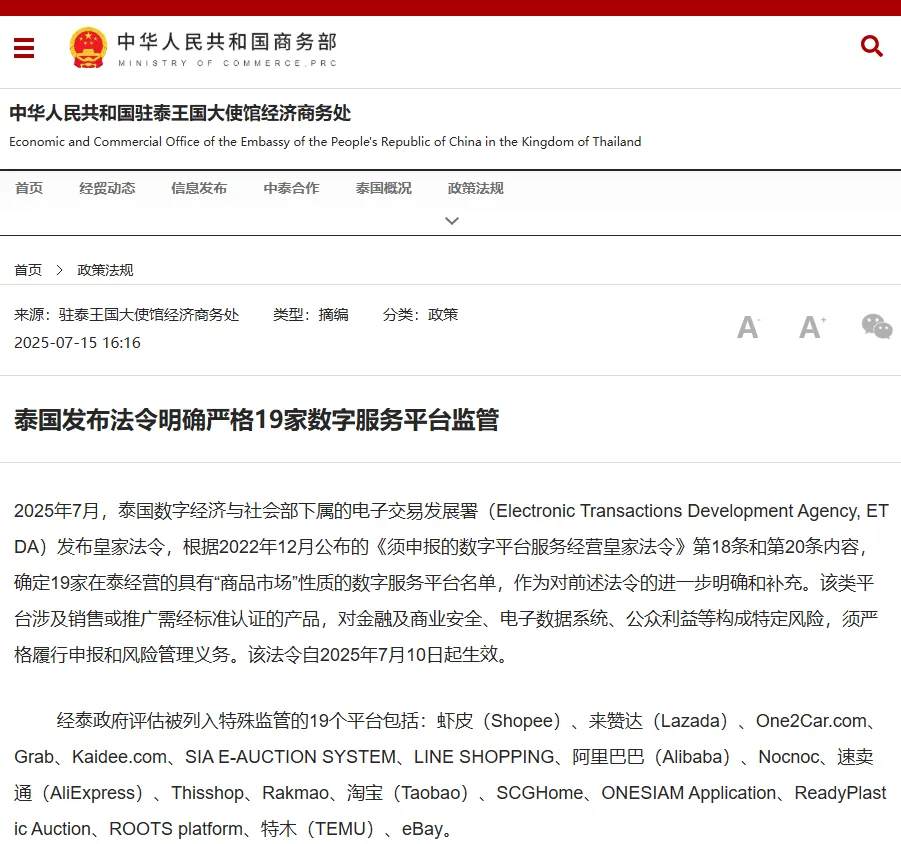
Task: Click the 类型：摘编 label
Action: click(311, 315)
